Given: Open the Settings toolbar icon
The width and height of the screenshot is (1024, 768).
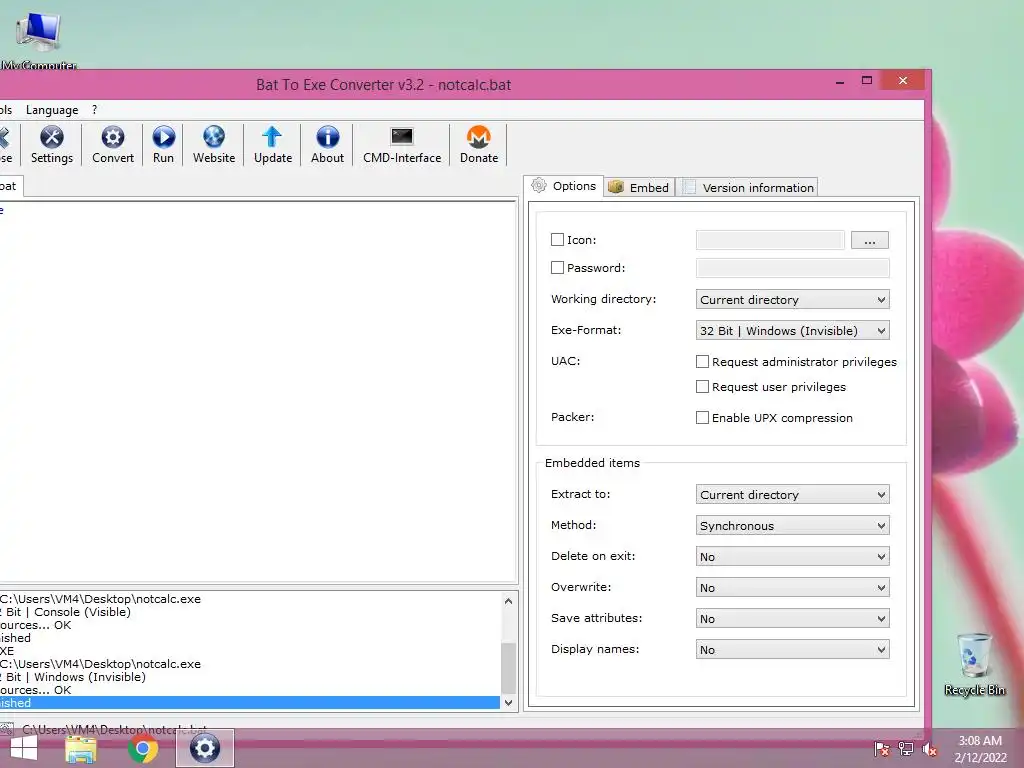Looking at the screenshot, I should tap(52, 144).
